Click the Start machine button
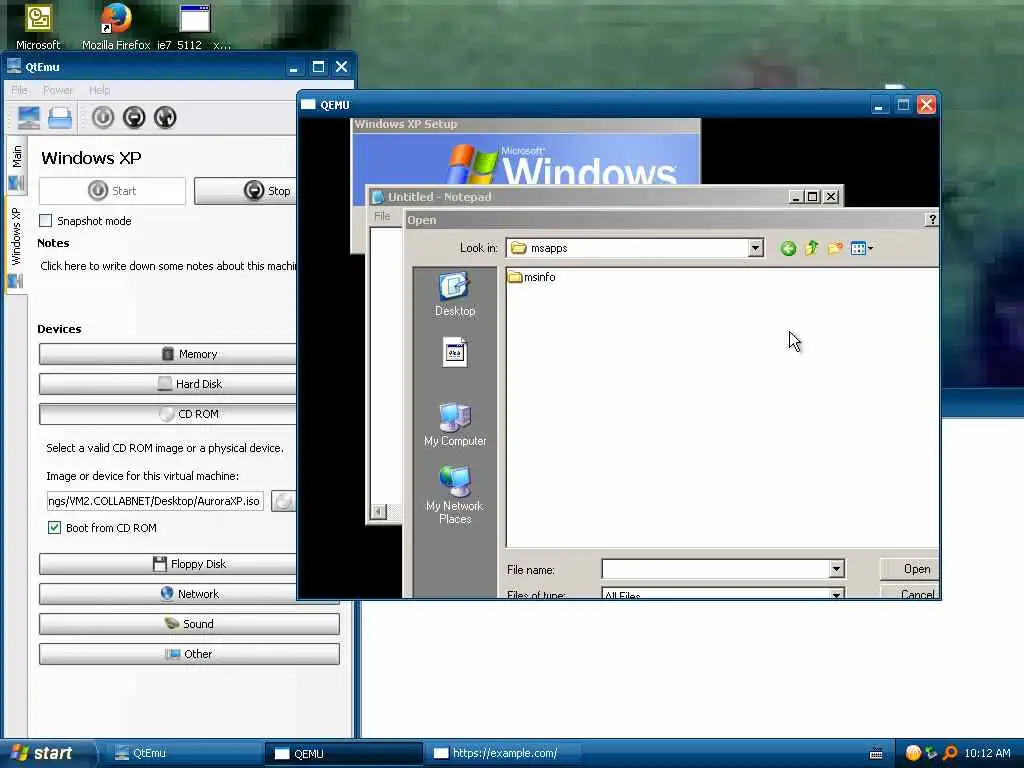The height and width of the screenshot is (768, 1024). 112,191
